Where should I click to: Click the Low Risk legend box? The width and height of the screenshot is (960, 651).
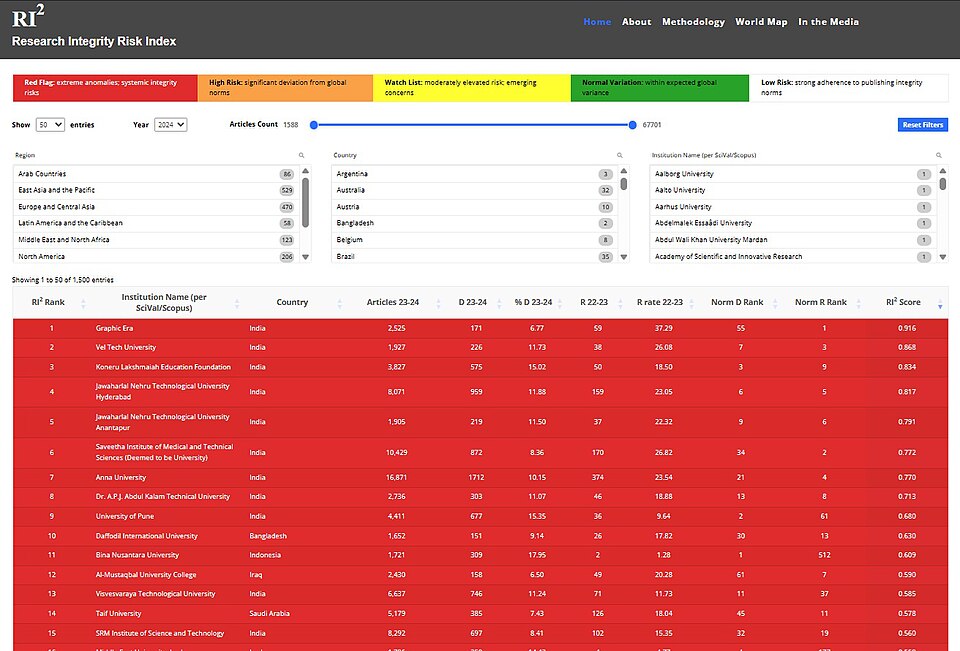[x=849, y=88]
